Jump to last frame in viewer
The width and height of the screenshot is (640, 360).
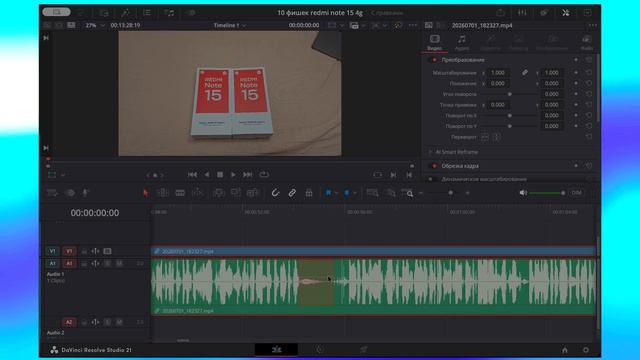[247, 175]
